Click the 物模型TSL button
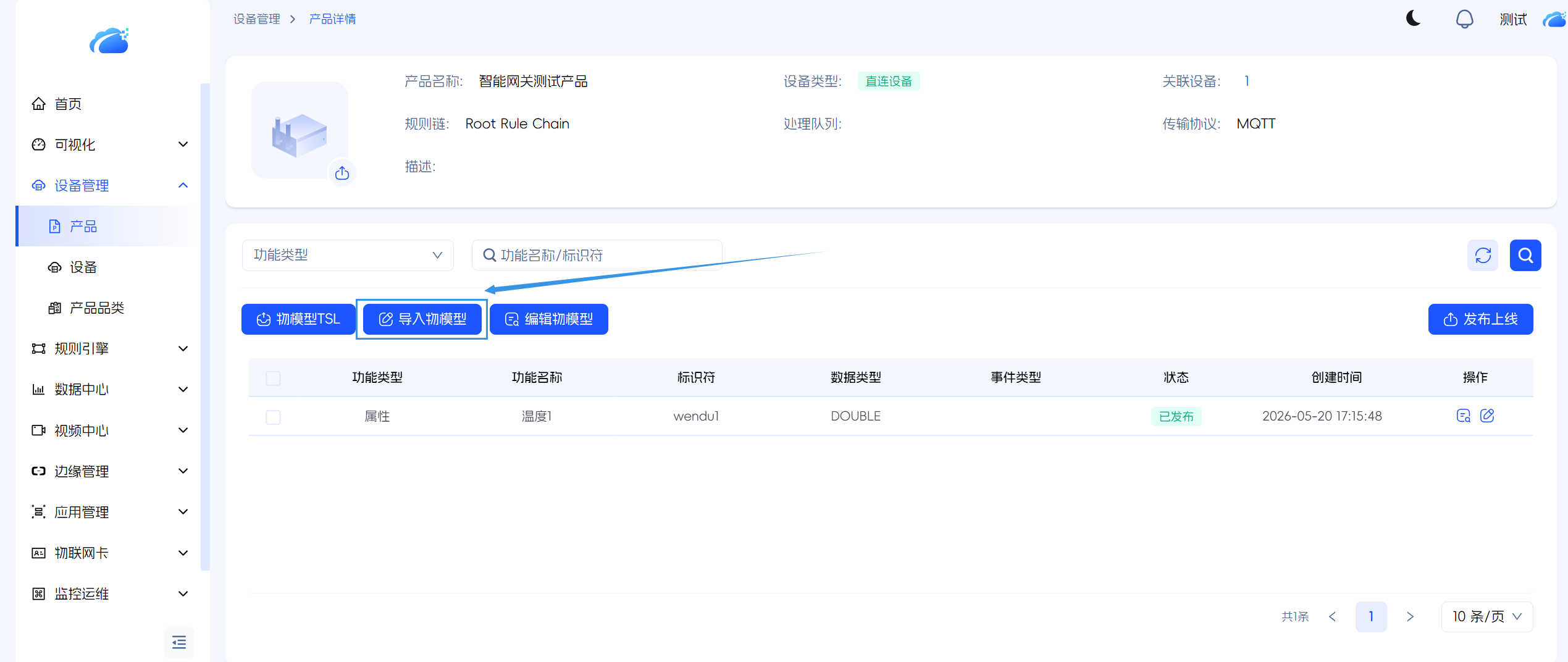The image size is (1568, 662). coord(298,319)
